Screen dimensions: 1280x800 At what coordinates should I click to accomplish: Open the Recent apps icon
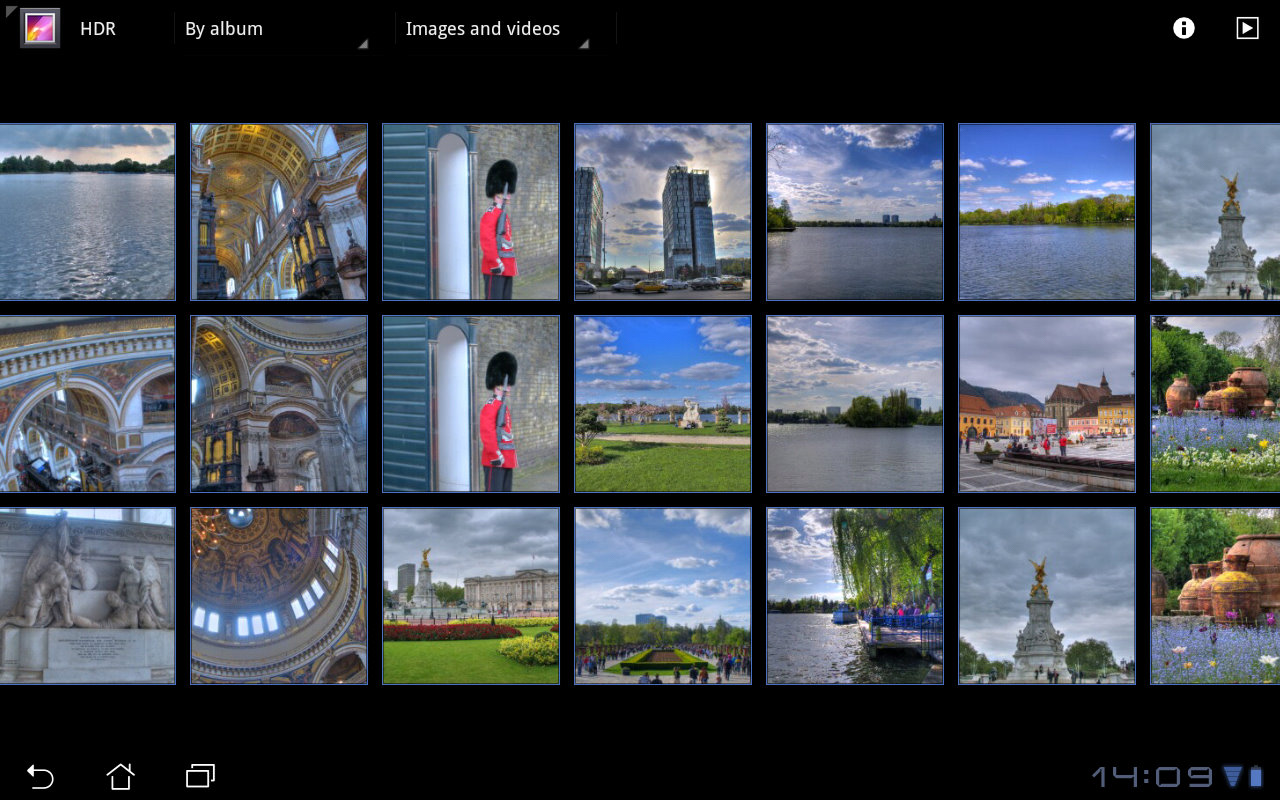coord(200,776)
